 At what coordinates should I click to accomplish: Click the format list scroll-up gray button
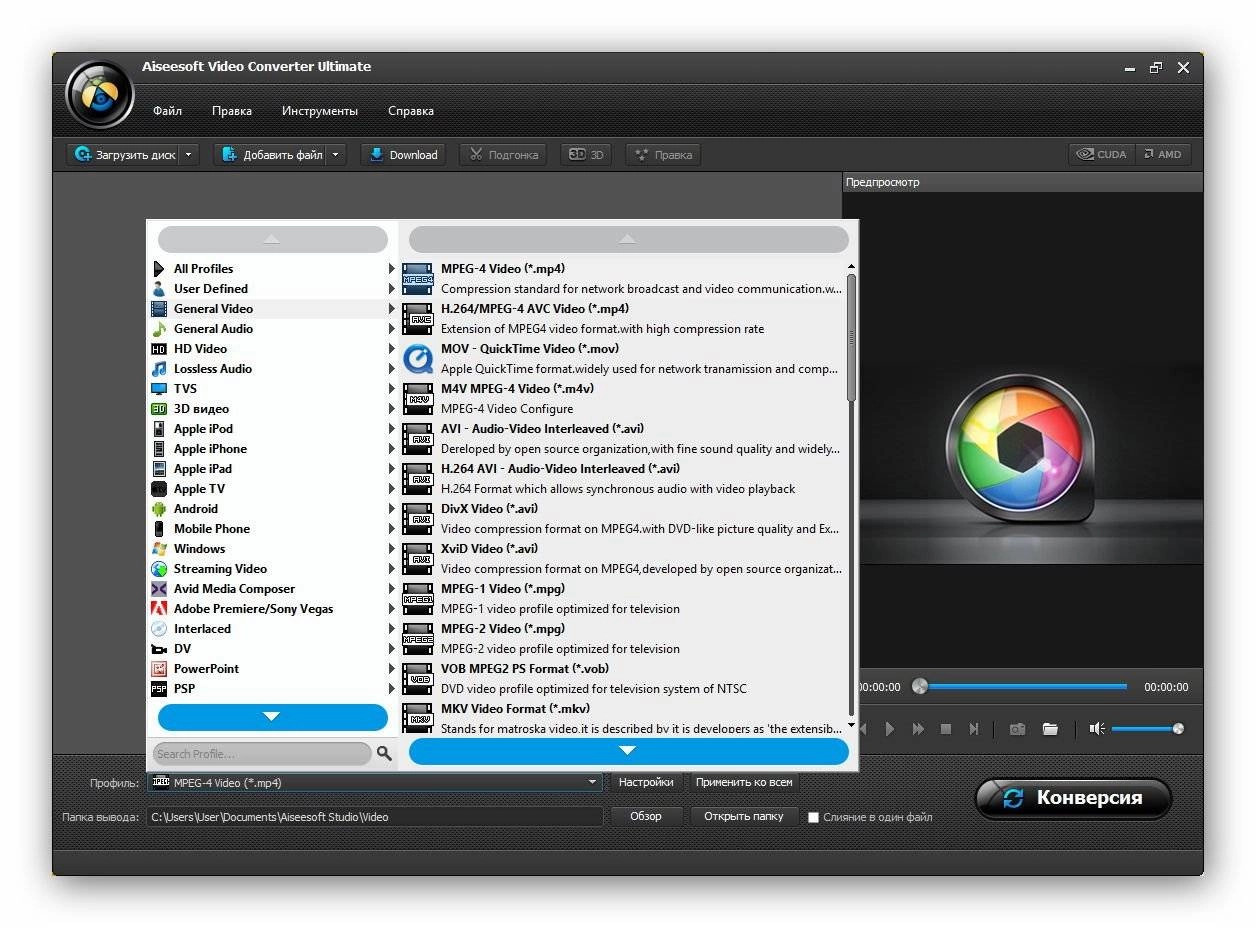pyautogui.click(x=628, y=239)
